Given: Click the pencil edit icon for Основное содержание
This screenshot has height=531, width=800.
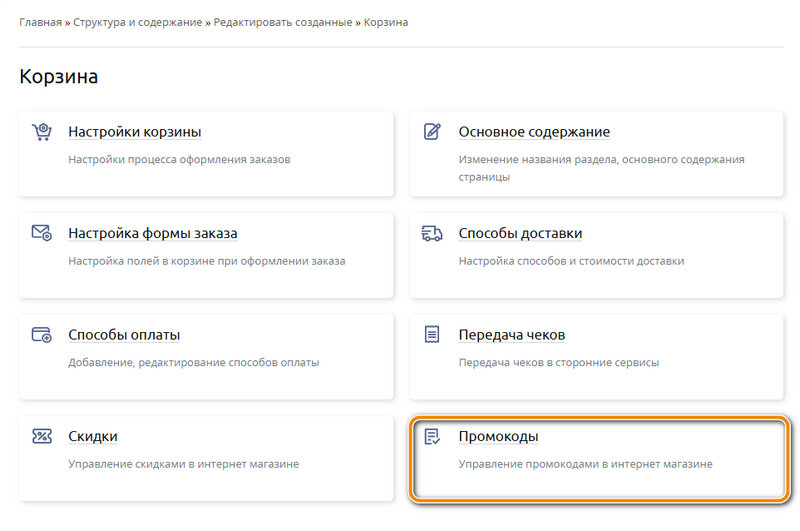Looking at the screenshot, I should pyautogui.click(x=432, y=132).
